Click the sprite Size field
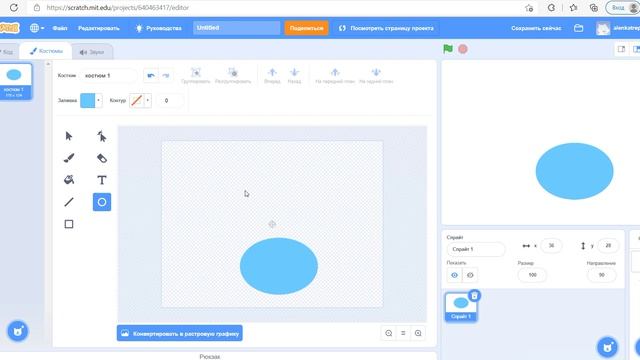 pyautogui.click(x=532, y=275)
